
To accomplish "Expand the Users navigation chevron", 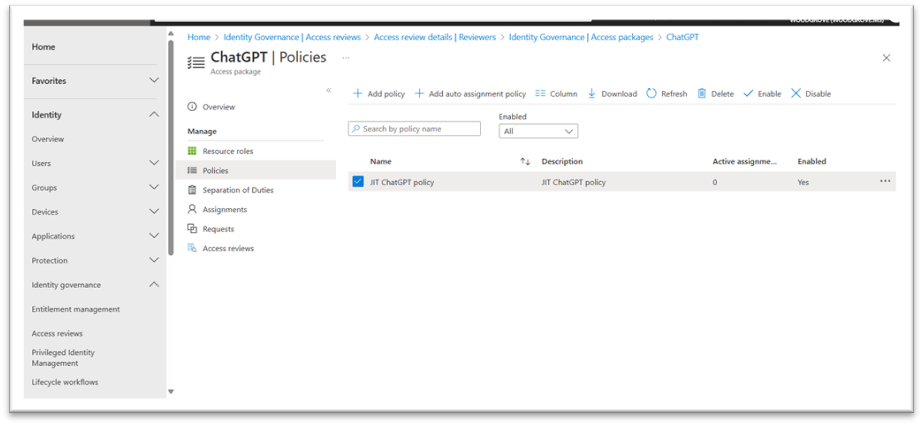I will point(154,163).
